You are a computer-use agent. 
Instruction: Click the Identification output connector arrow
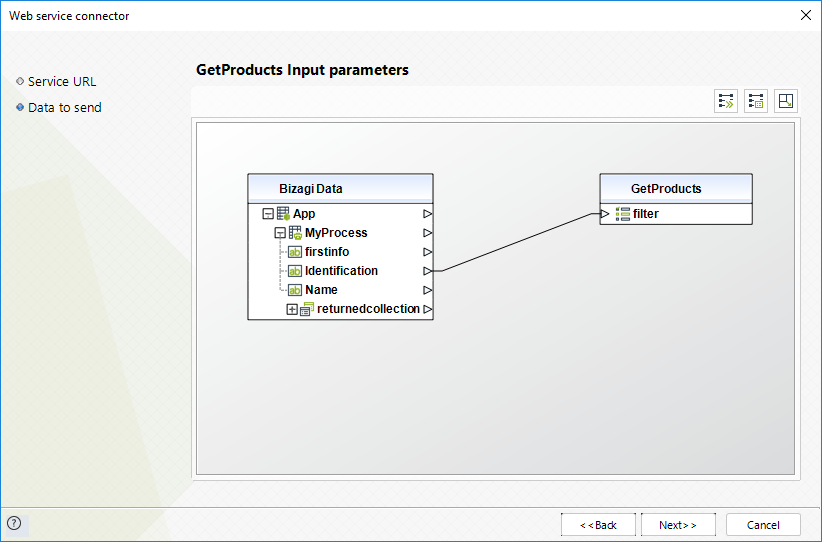428,271
